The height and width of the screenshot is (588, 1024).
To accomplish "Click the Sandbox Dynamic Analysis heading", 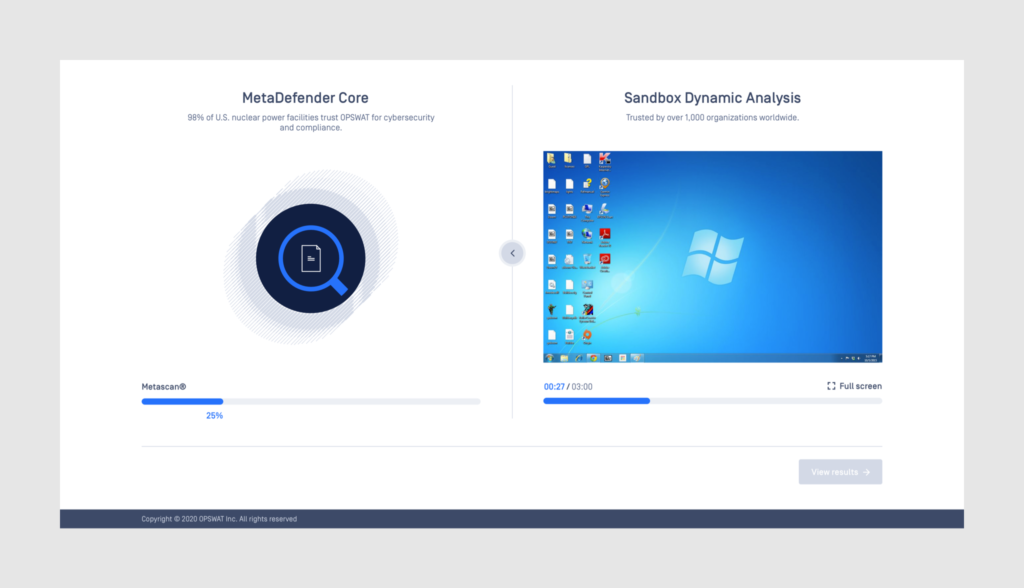I will [x=712, y=98].
